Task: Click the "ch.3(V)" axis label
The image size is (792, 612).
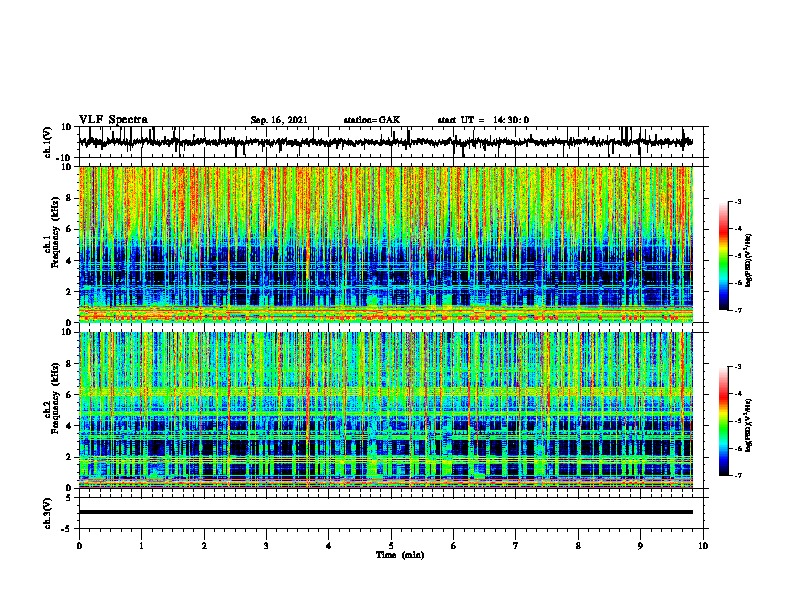Action: point(48,513)
